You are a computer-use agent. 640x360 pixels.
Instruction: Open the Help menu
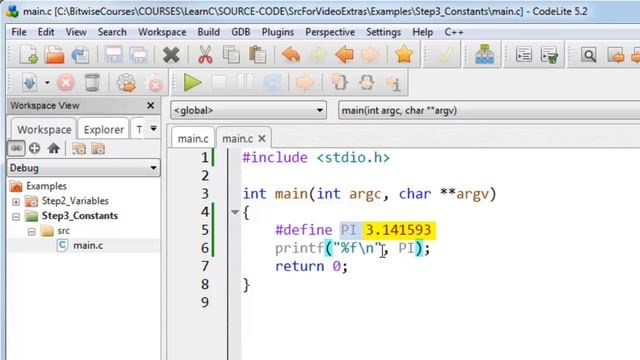click(x=422, y=32)
